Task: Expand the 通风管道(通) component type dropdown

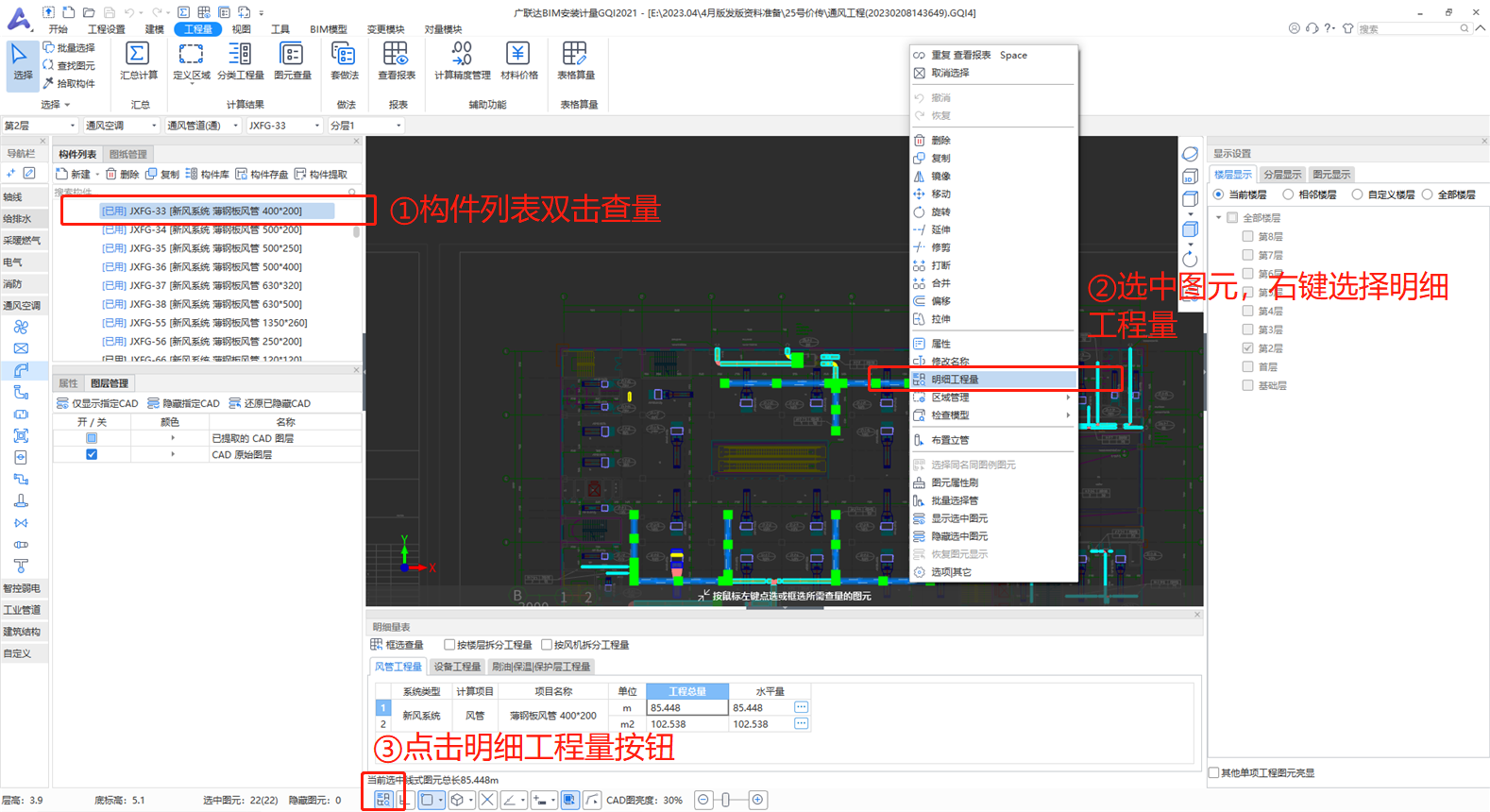Action: click(x=202, y=126)
